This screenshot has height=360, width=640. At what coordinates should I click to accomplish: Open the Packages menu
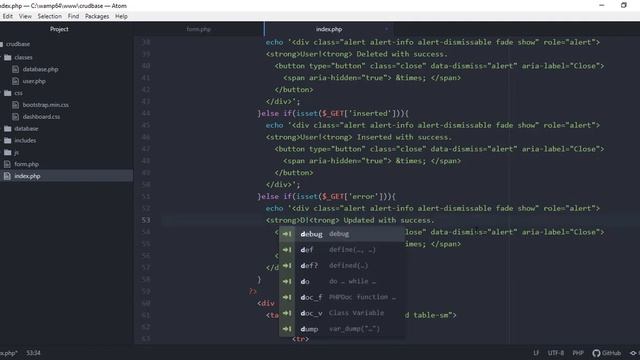coord(97,16)
